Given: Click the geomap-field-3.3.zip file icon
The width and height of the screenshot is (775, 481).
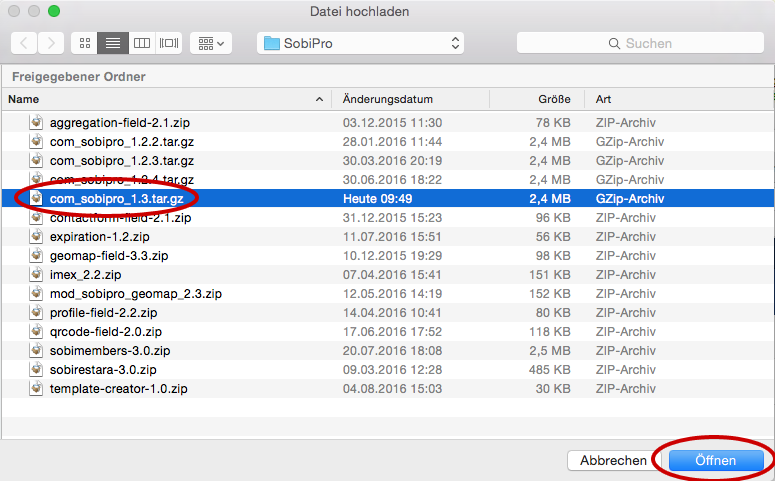Looking at the screenshot, I should 36,255.
